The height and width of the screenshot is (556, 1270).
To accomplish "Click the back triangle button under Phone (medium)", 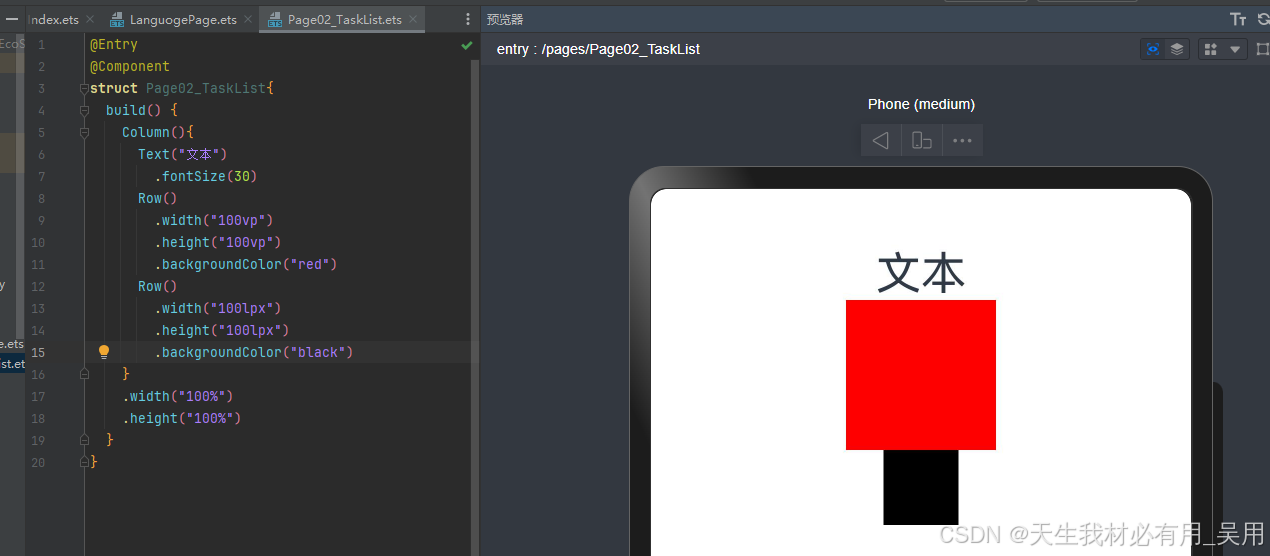I will tap(881, 140).
